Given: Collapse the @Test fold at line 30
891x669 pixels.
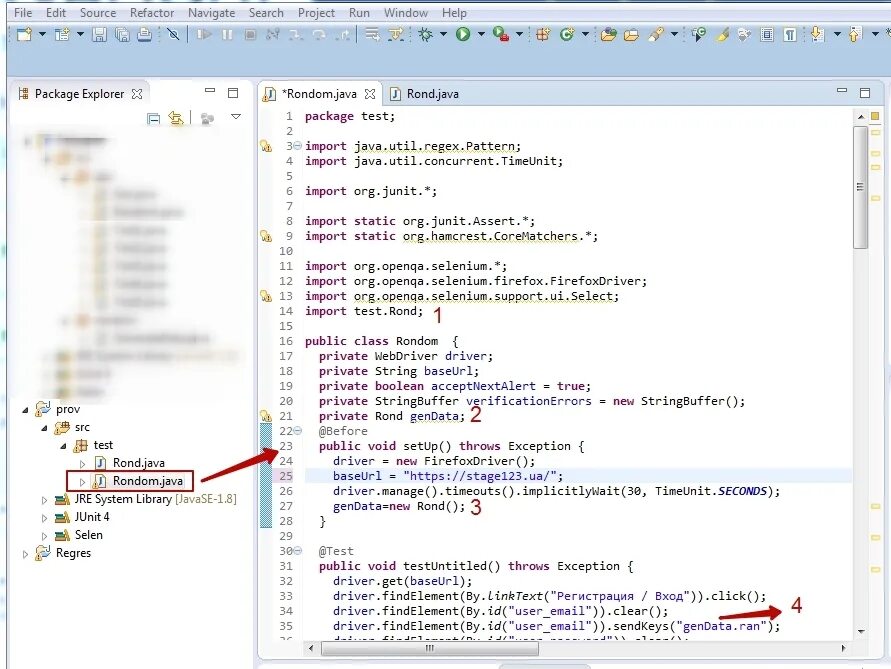Looking at the screenshot, I should [x=297, y=551].
